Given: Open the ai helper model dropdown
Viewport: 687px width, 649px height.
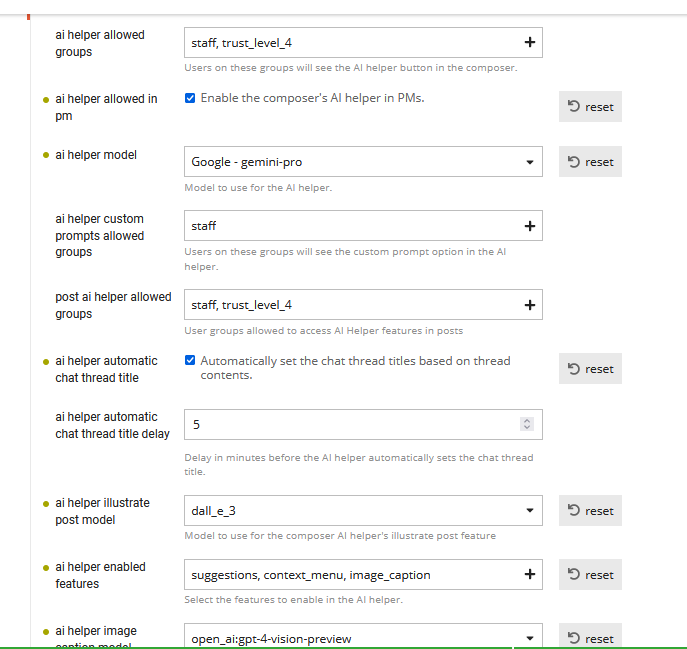Looking at the screenshot, I should (x=363, y=162).
